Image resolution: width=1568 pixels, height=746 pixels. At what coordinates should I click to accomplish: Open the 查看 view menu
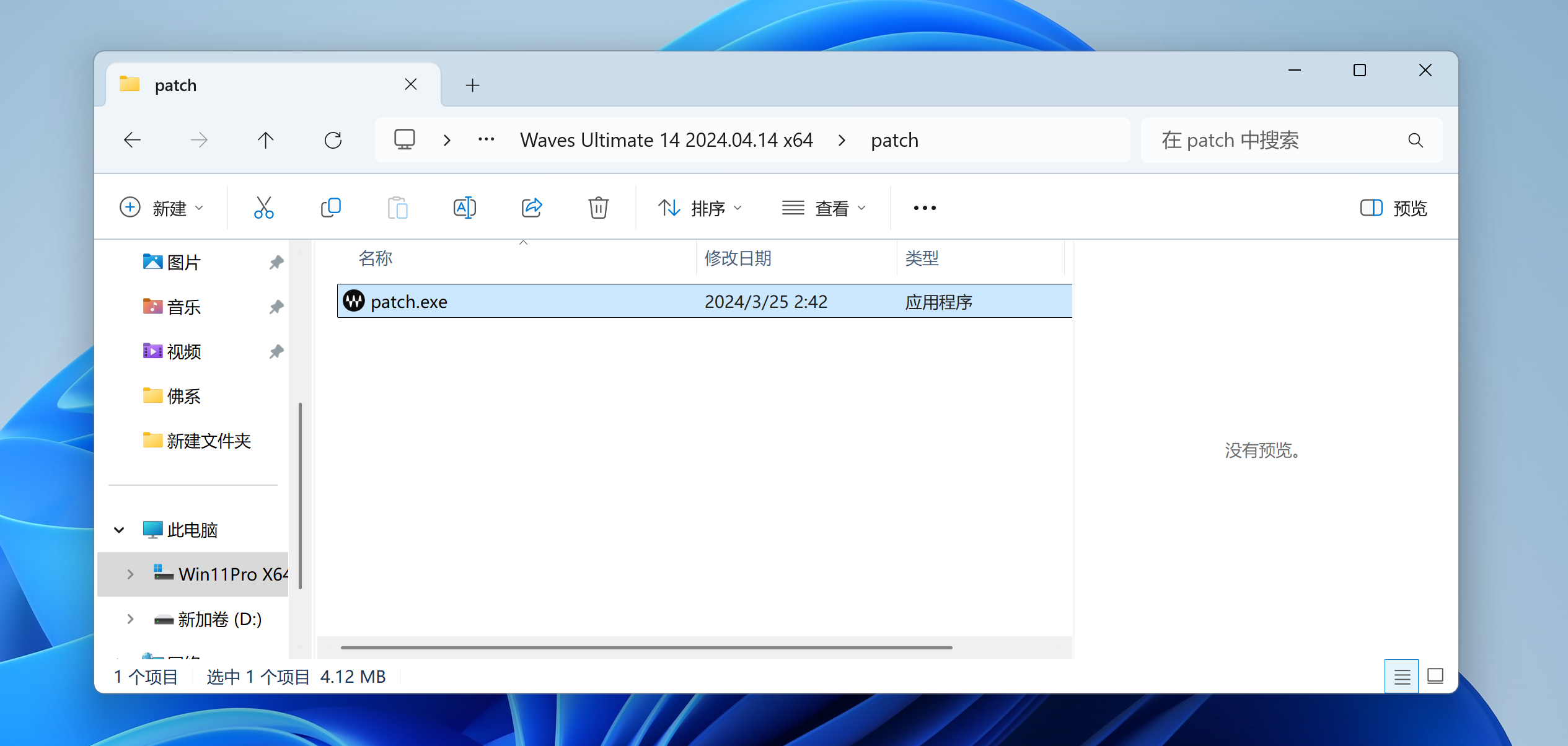(824, 208)
